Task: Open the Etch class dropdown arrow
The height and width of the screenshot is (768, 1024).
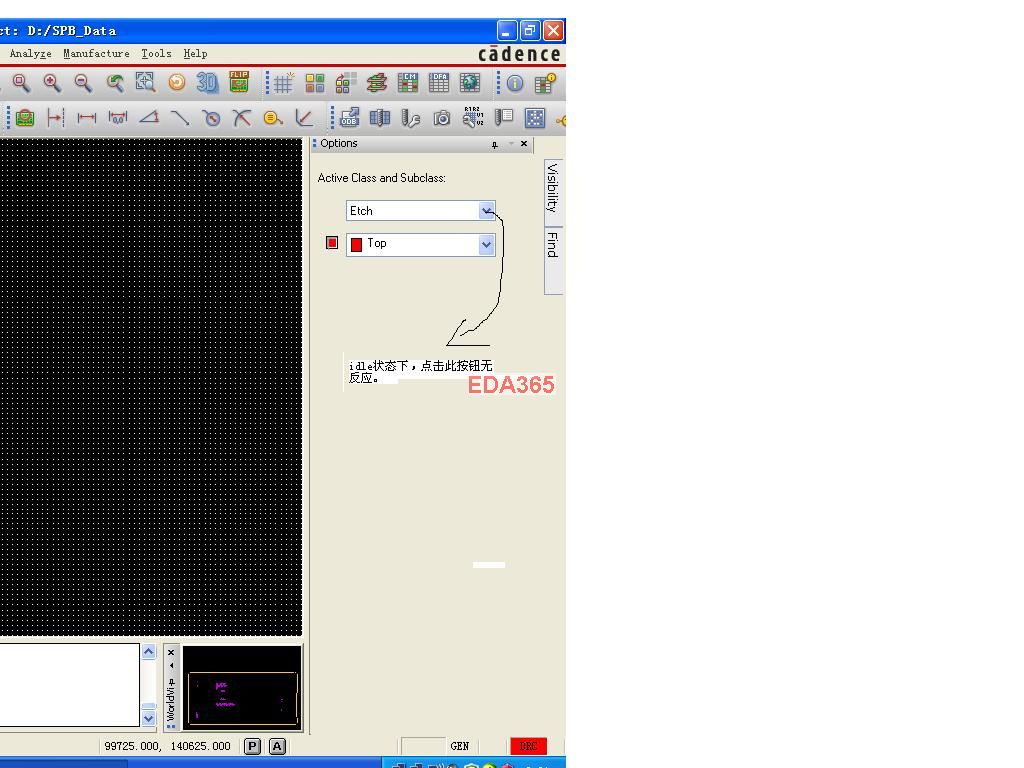Action: point(487,211)
